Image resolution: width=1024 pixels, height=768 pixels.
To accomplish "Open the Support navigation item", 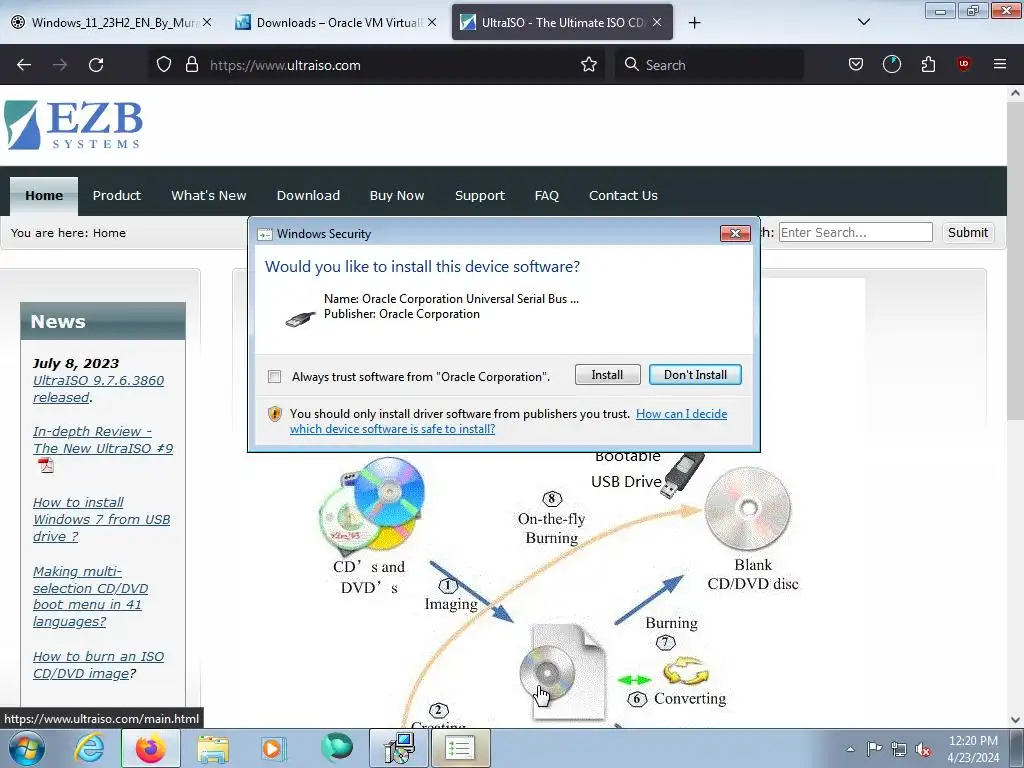I will point(479,195).
